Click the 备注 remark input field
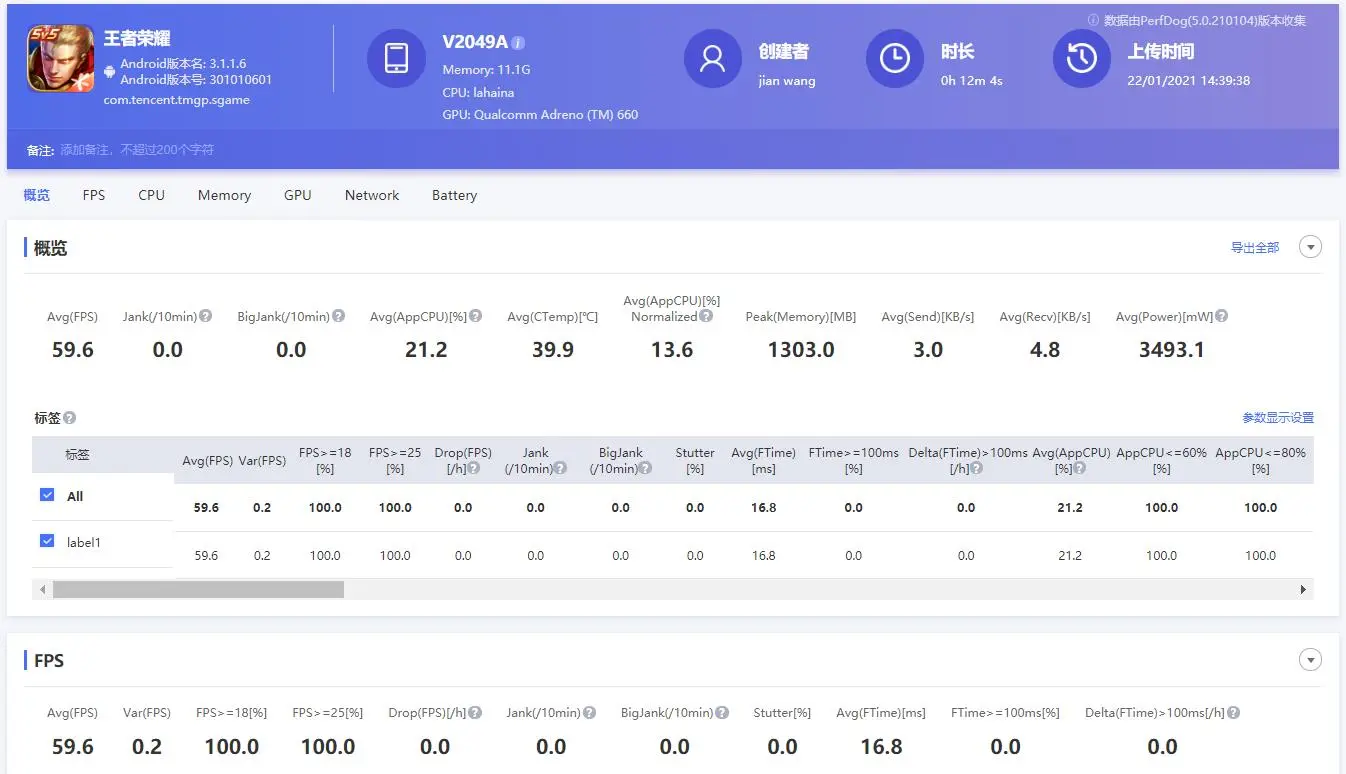 pos(137,150)
